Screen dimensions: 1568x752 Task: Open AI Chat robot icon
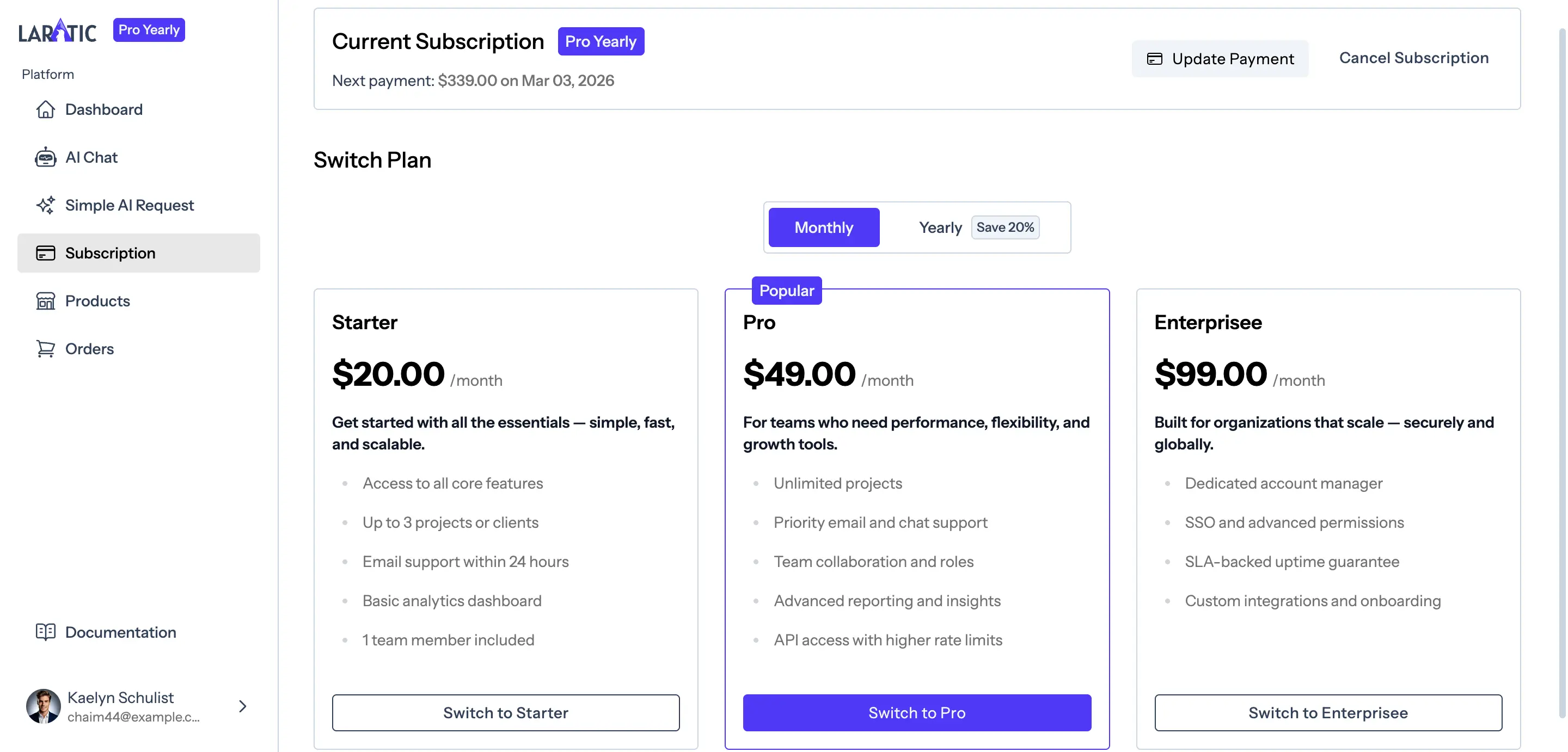pyautogui.click(x=45, y=158)
